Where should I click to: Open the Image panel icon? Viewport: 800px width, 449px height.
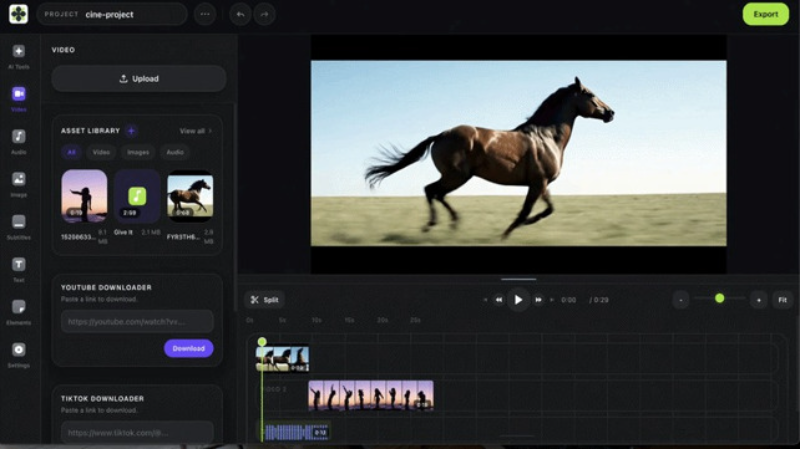point(18,180)
